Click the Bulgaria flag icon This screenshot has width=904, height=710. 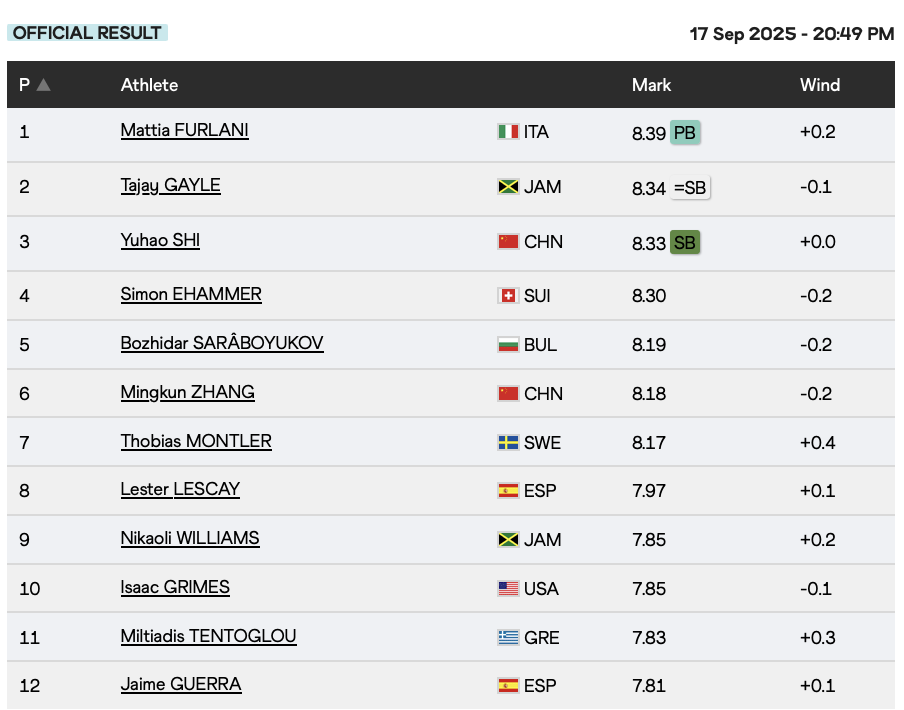(x=508, y=345)
